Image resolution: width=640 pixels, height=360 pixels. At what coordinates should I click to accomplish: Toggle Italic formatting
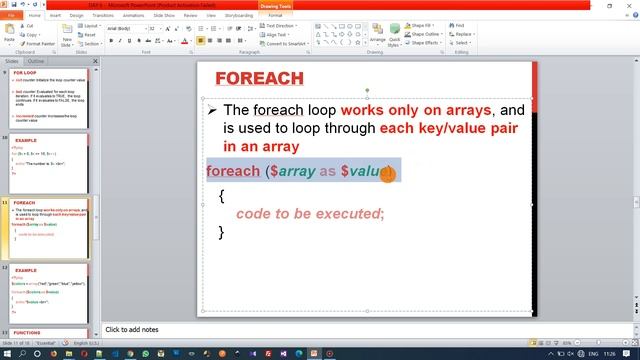pyautogui.click(x=120, y=41)
